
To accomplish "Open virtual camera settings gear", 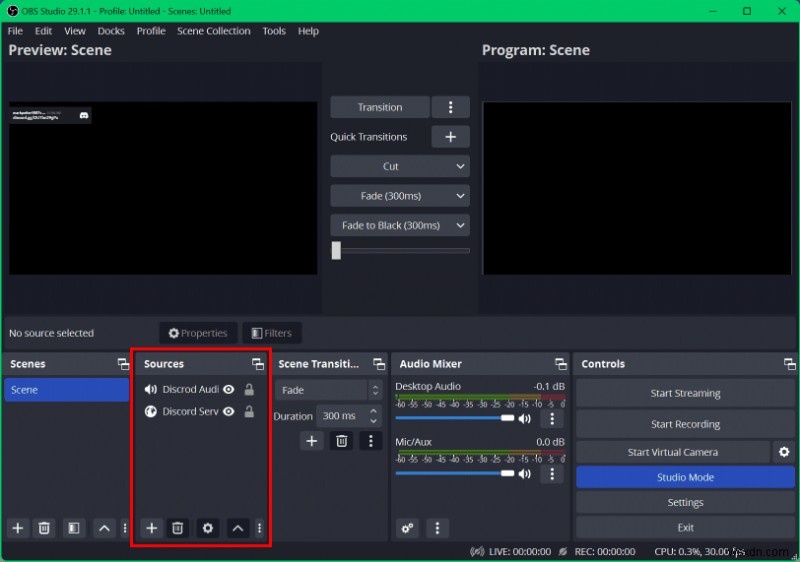I will point(784,452).
